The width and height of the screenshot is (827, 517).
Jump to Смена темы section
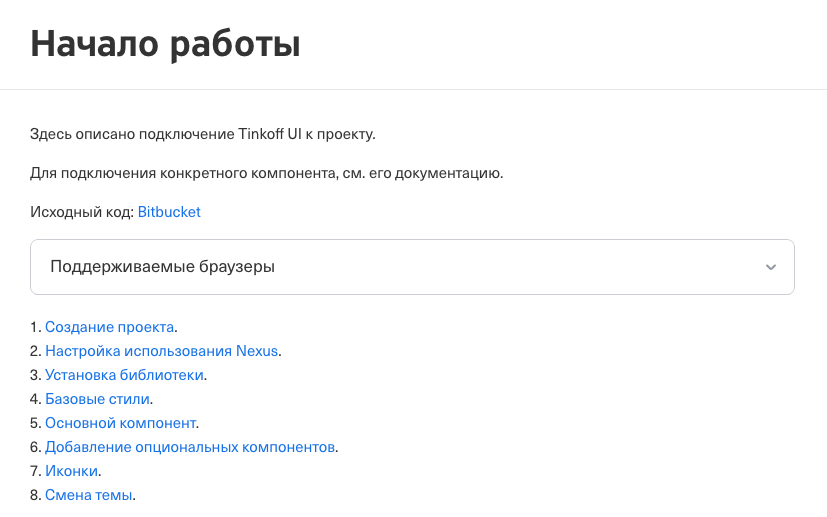tap(88, 495)
